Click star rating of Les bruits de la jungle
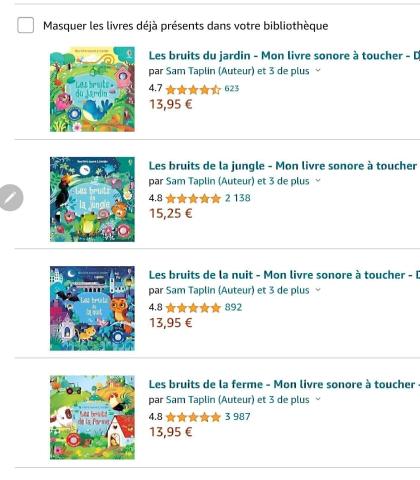The height and width of the screenshot is (480, 420). (x=193, y=199)
